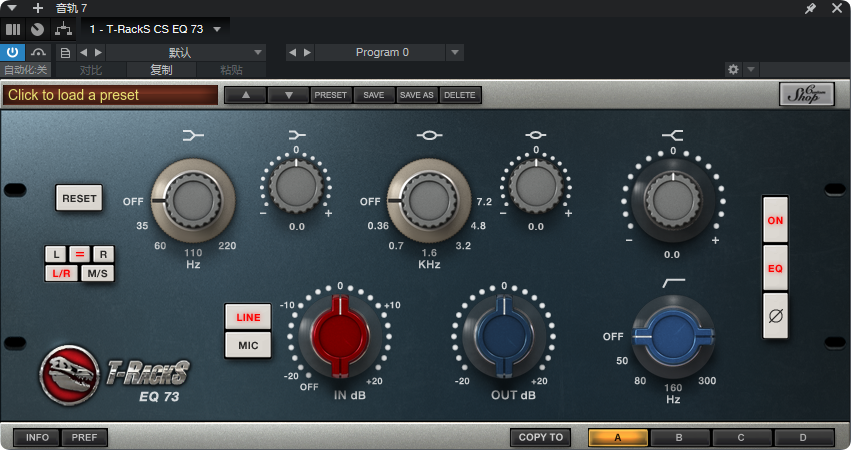Click the sidechain curve icon

pos(38,53)
